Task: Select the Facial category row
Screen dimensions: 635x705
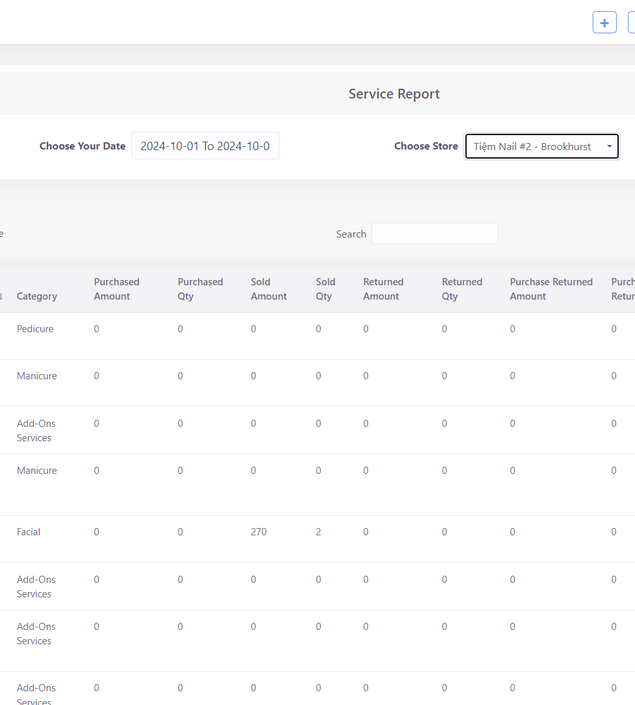Action: pyautogui.click(x=28, y=532)
